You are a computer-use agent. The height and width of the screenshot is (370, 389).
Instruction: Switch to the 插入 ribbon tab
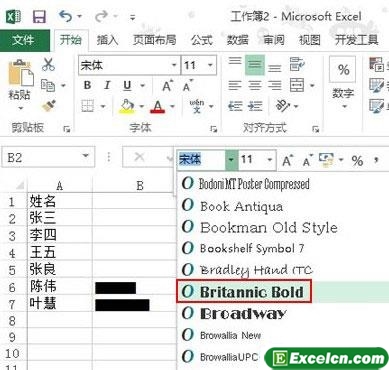(x=107, y=40)
